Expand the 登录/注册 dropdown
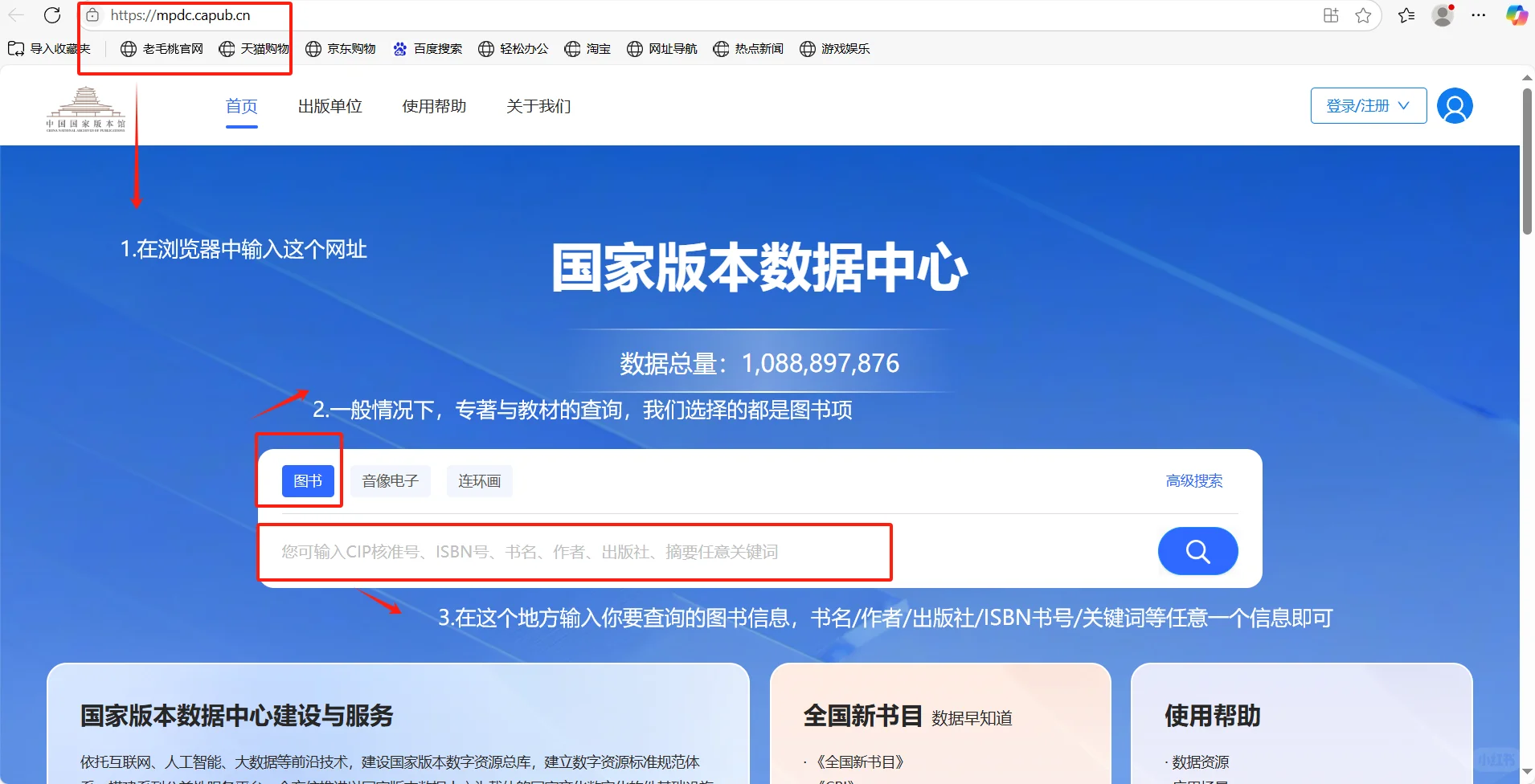The width and height of the screenshot is (1535, 784). coord(1369,106)
